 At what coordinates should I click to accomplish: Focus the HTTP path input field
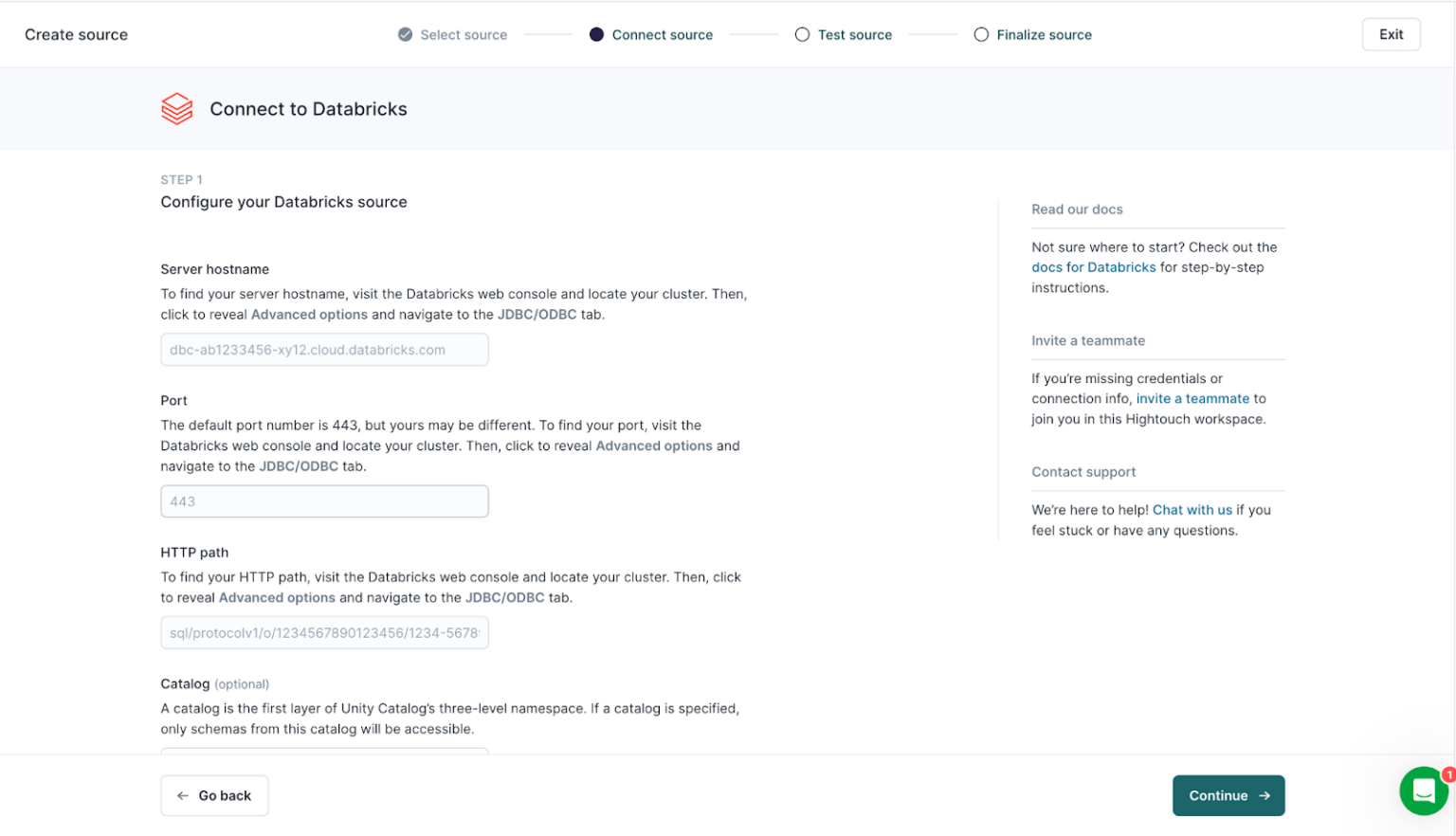(x=324, y=633)
